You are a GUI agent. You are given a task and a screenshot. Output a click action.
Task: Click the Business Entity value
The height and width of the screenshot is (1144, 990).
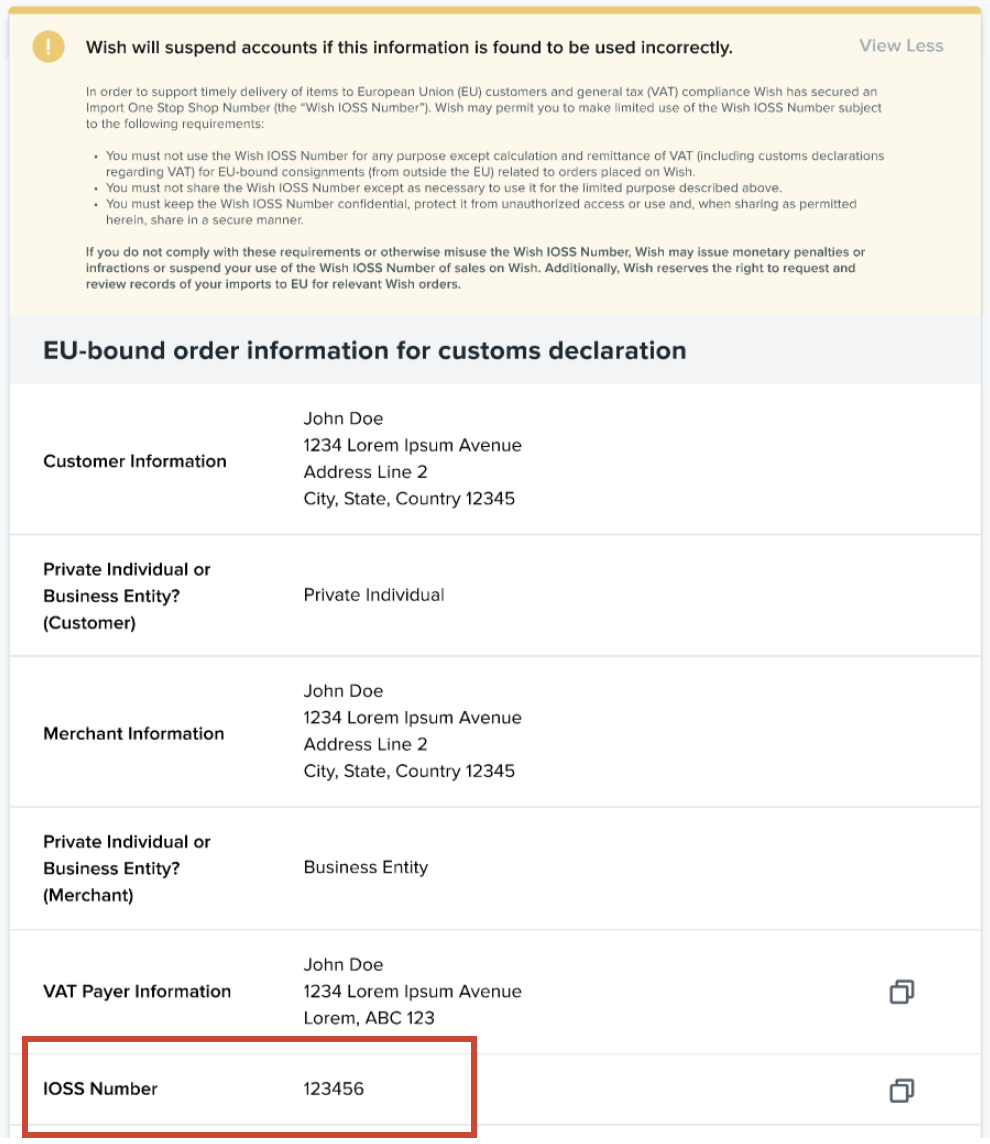click(365, 867)
